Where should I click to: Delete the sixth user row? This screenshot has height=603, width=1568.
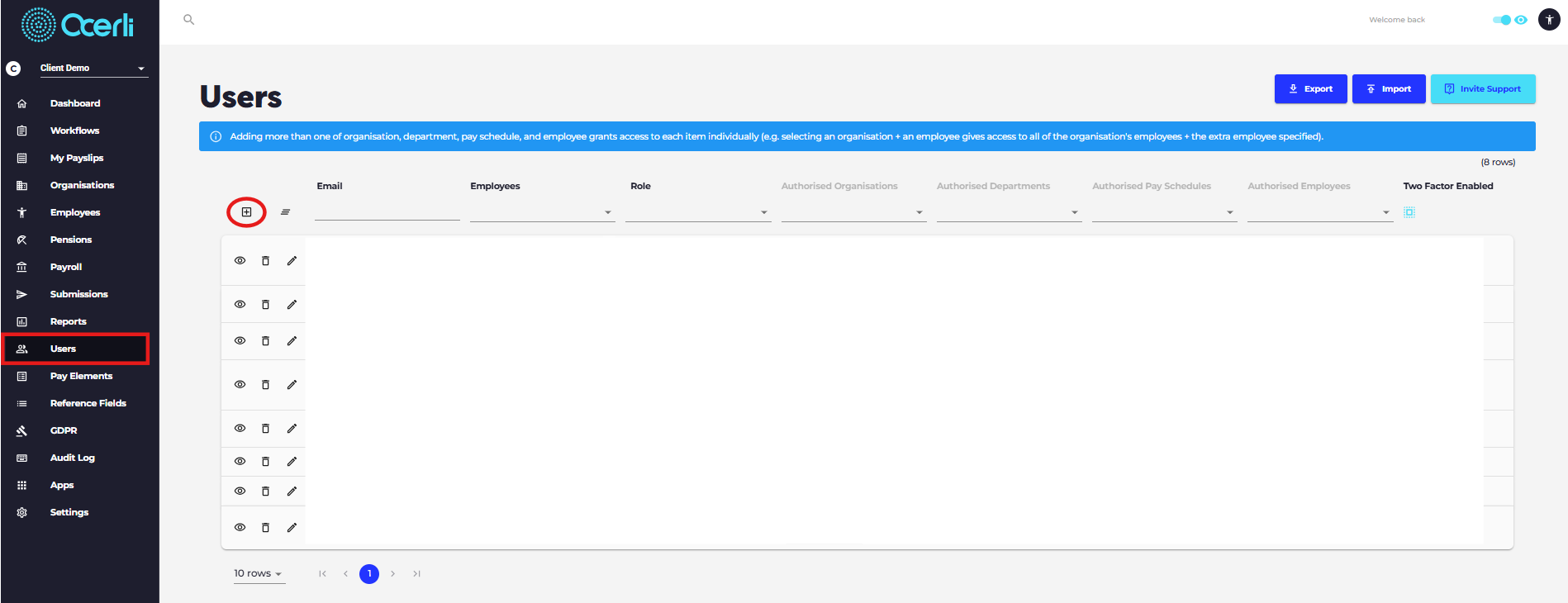point(265,462)
